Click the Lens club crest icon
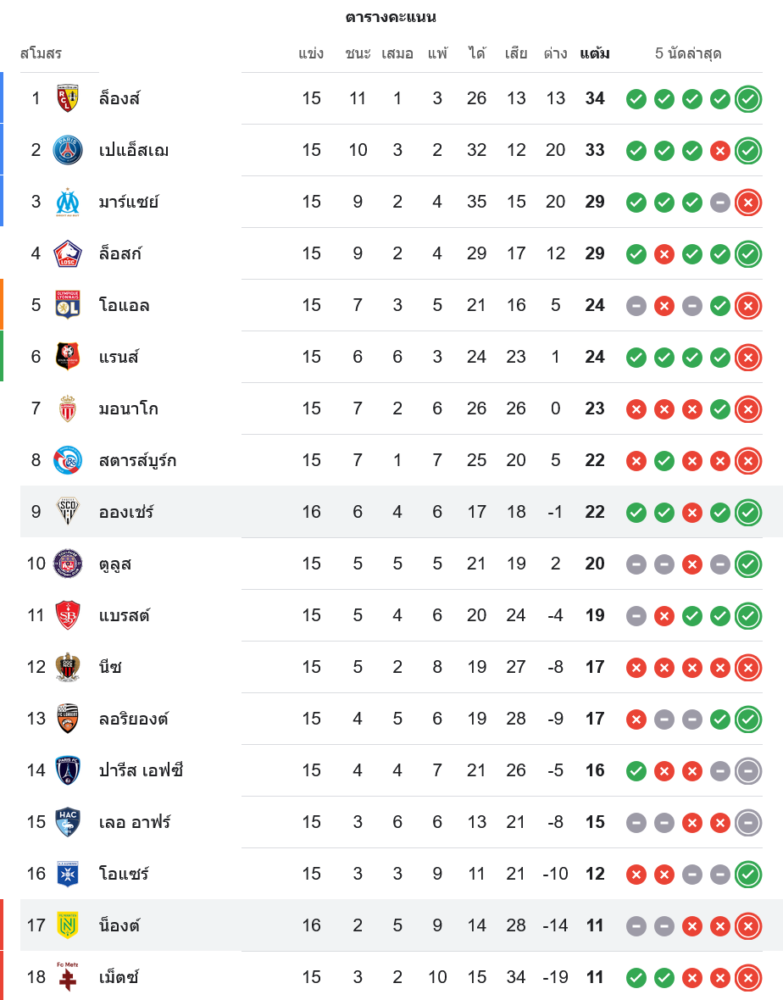Viewport: 783px width, 1000px height. (x=67, y=98)
